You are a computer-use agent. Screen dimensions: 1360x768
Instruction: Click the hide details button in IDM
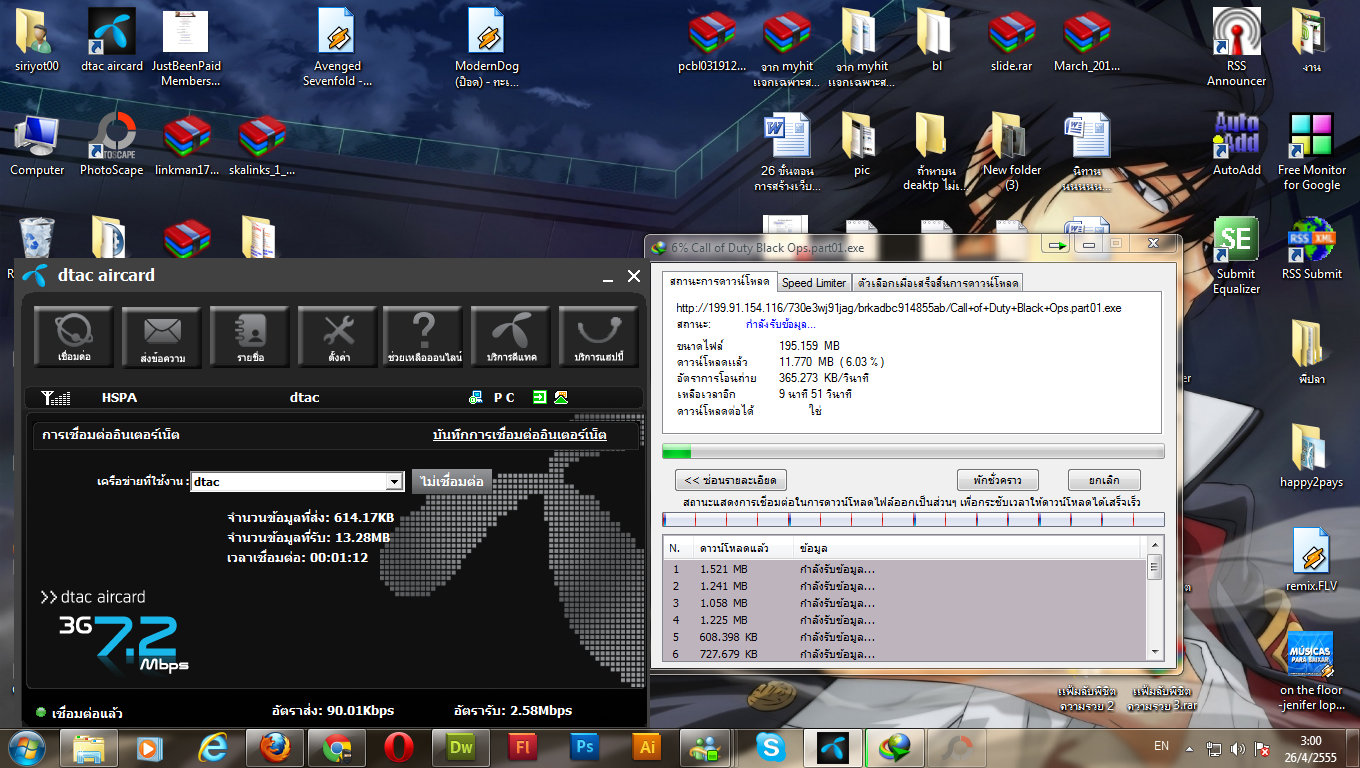tap(731, 480)
